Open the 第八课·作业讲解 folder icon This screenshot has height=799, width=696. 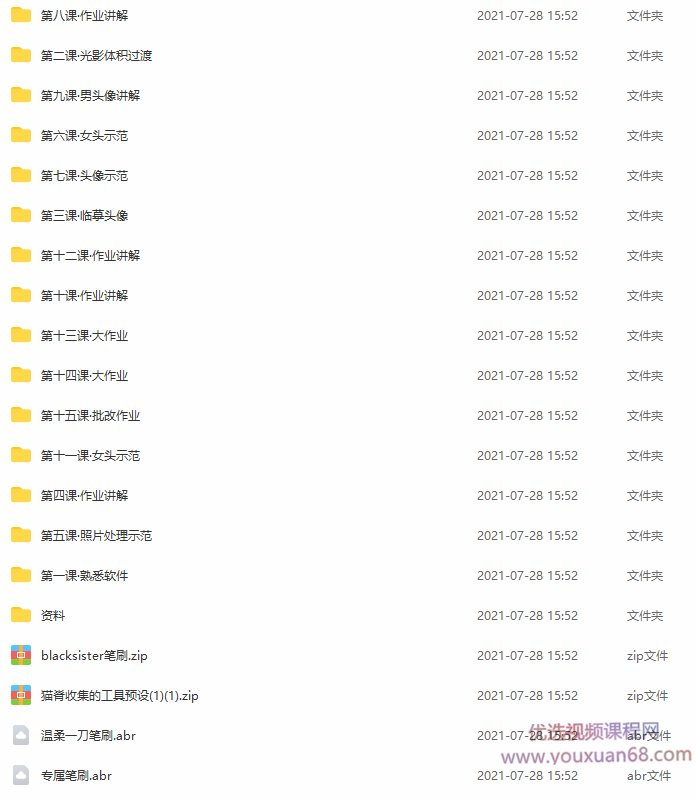coord(21,15)
